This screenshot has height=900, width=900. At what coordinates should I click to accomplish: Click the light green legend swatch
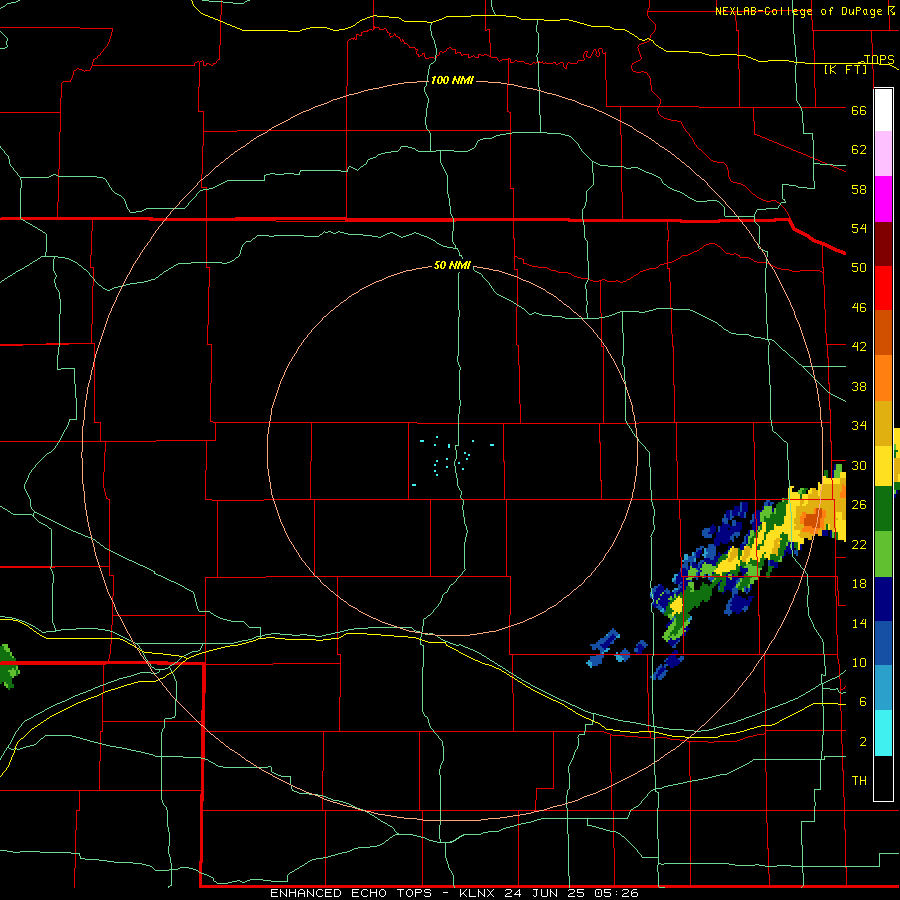883,554
